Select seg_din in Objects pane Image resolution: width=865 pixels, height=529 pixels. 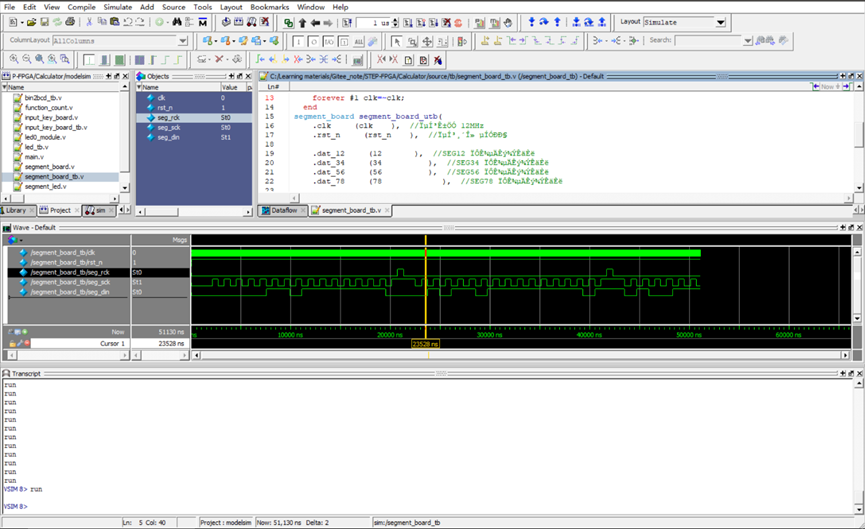pos(168,137)
